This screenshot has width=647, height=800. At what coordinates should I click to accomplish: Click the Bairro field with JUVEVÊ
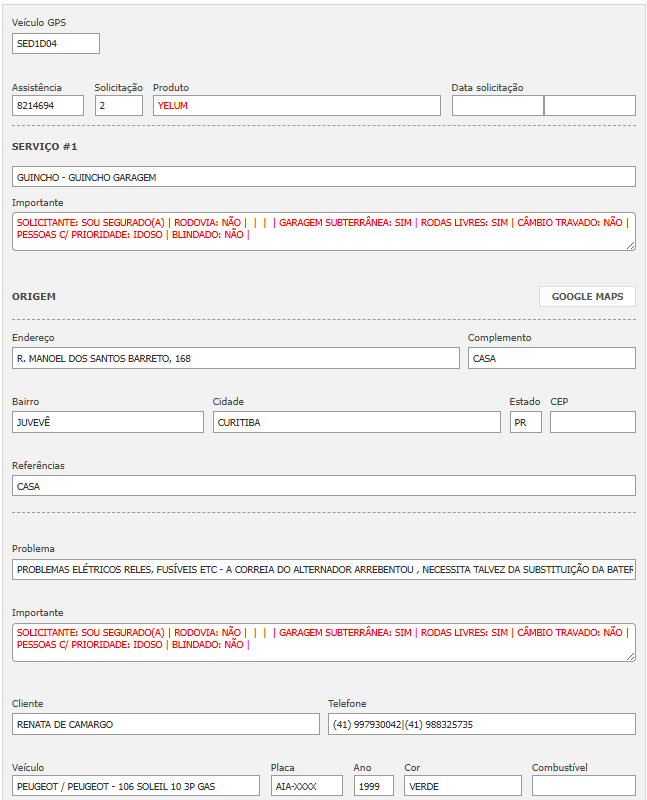click(107, 422)
